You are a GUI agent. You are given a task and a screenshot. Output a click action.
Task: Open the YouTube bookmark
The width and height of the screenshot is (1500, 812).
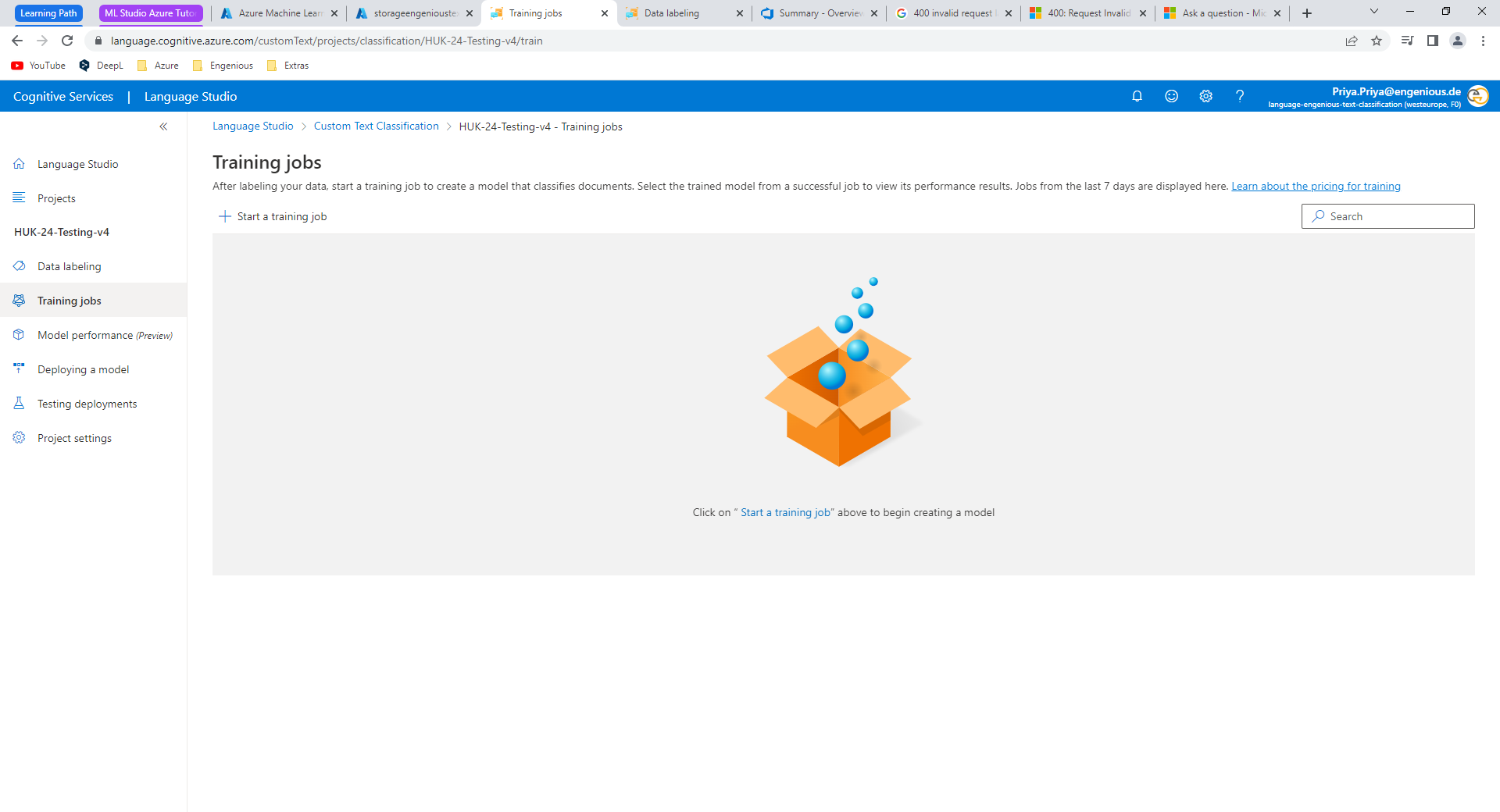click(38, 66)
